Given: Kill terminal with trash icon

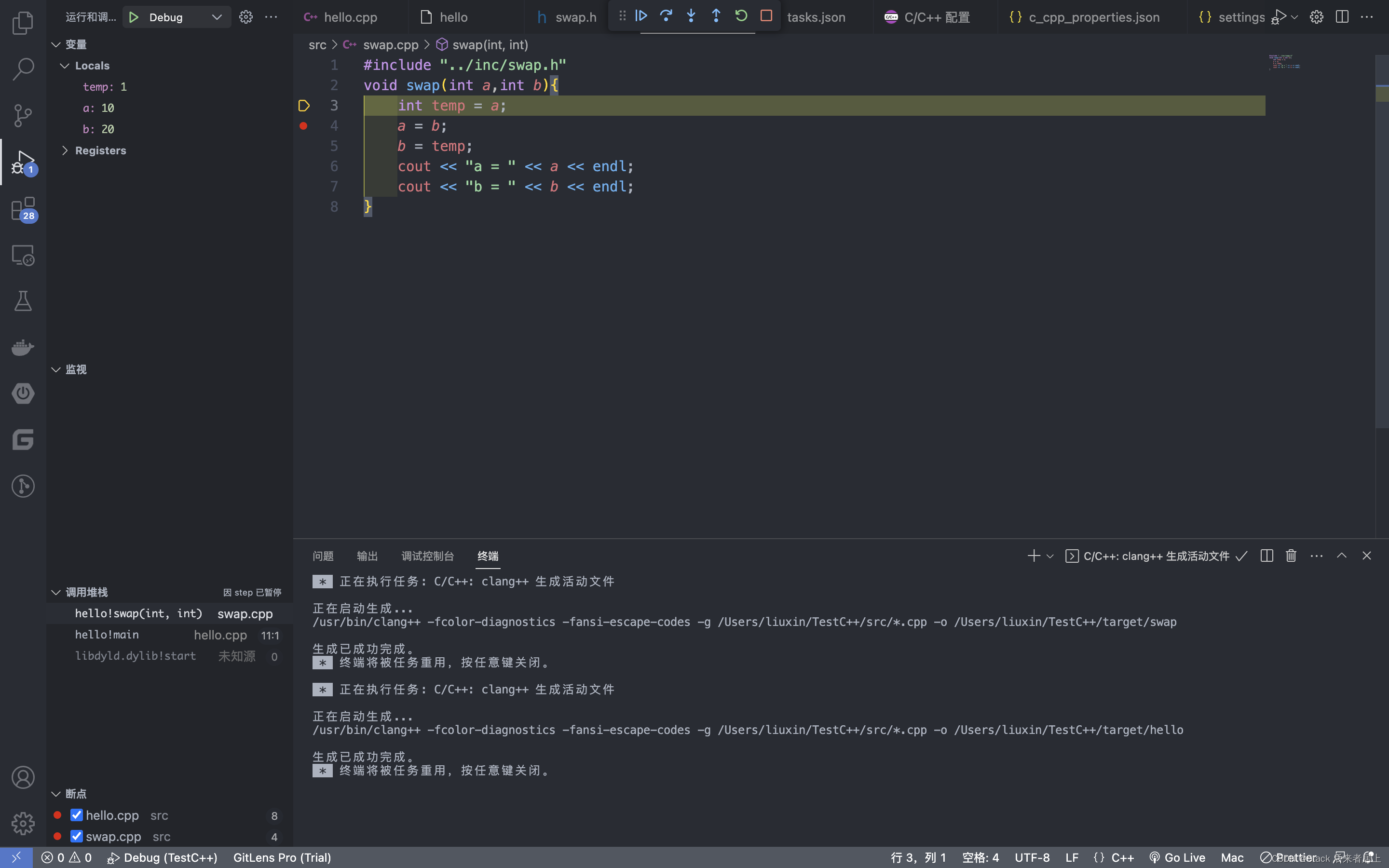Looking at the screenshot, I should [1291, 556].
